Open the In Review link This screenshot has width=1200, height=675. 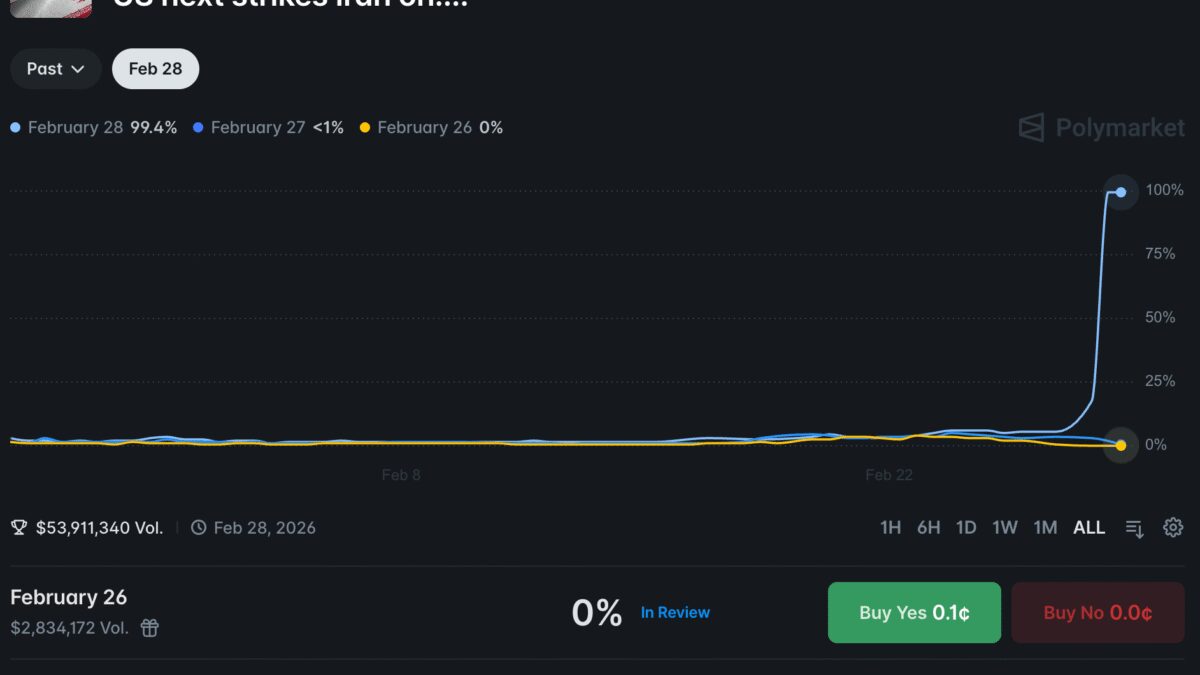[x=675, y=612]
